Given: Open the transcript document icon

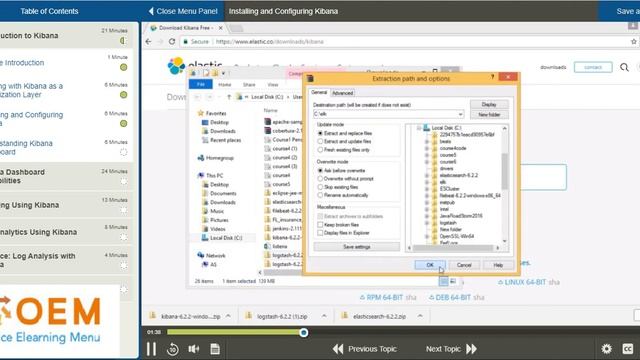Looking at the screenshot, I should coord(215,349).
